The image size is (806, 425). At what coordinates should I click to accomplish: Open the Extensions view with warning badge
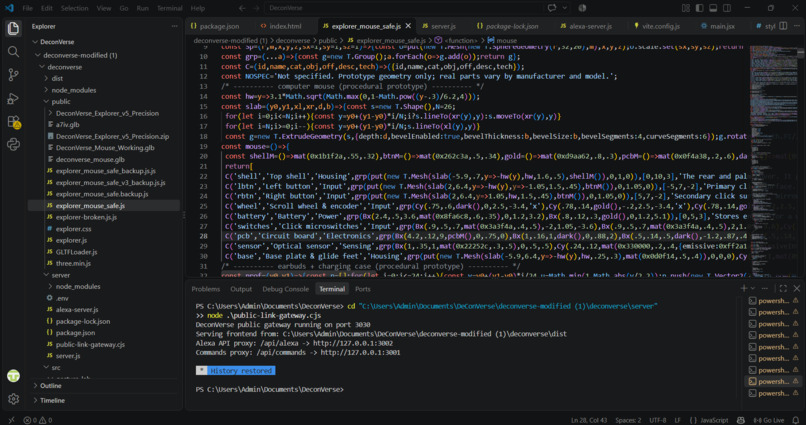click(x=13, y=122)
